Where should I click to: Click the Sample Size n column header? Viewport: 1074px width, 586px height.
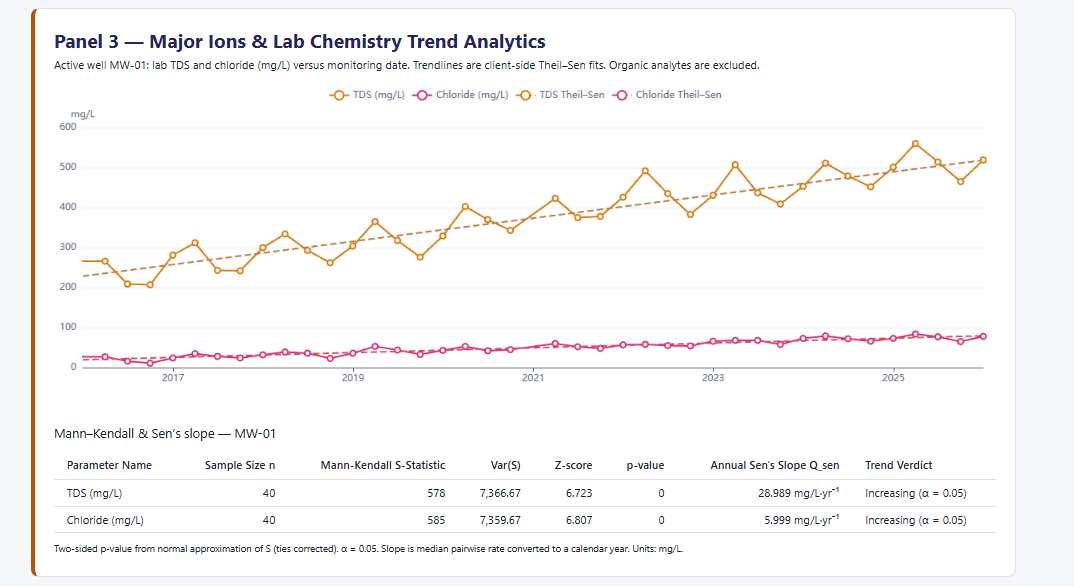click(x=240, y=466)
